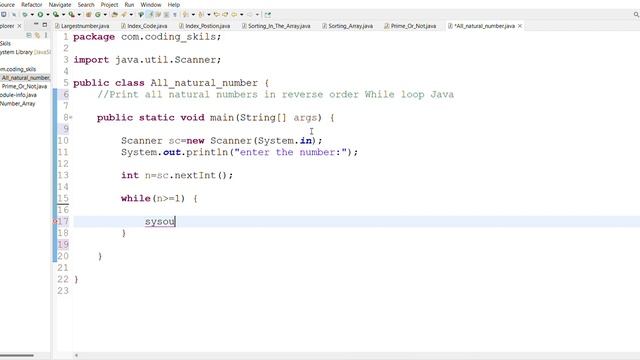The height and width of the screenshot is (360, 640).
Task: Click the Package Explorer horizontal scrollbar thumb
Action: point(17,356)
